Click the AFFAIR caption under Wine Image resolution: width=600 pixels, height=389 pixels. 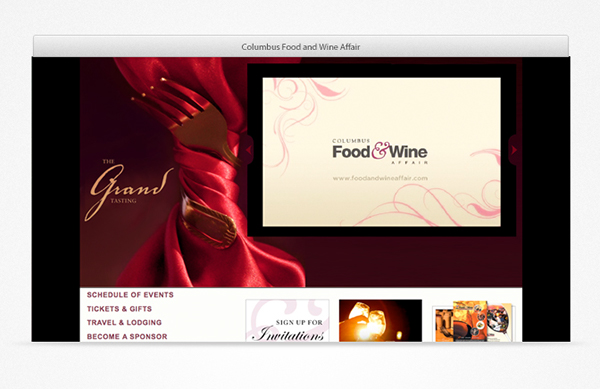point(409,163)
